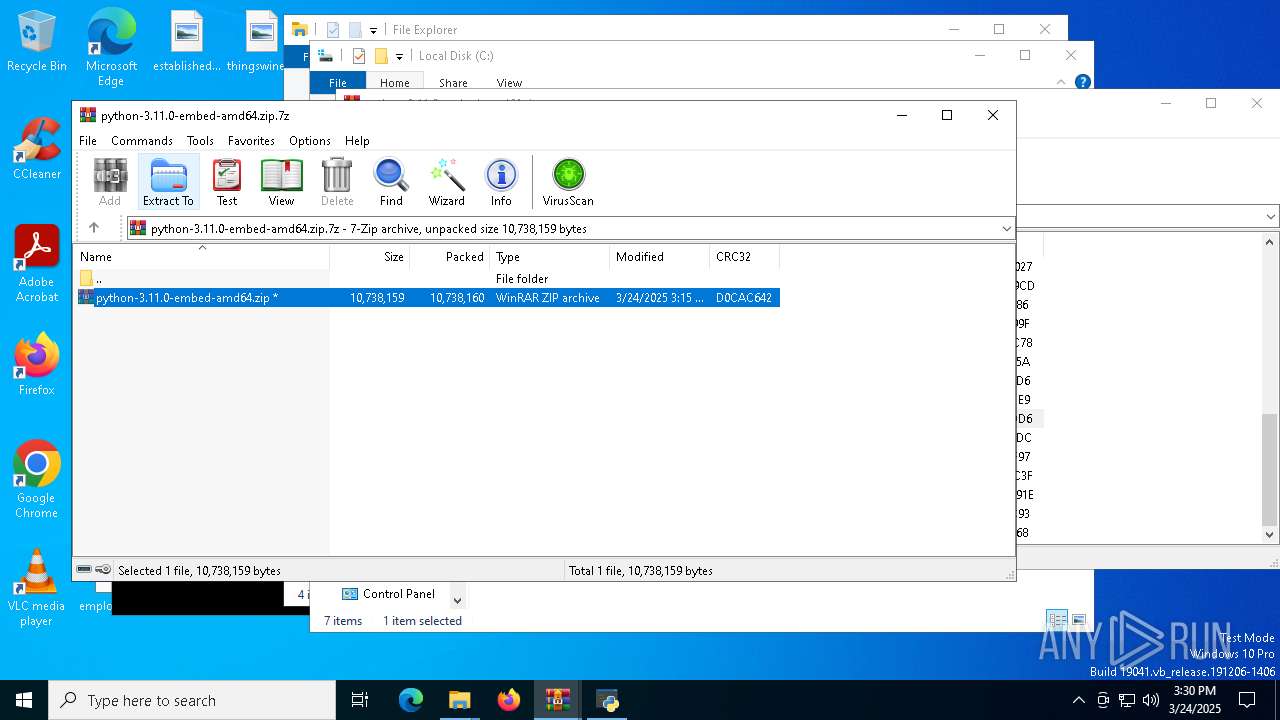The width and height of the screenshot is (1280, 720).
Task: Launch Firefox desktop shortcut
Action: pyautogui.click(x=37, y=365)
